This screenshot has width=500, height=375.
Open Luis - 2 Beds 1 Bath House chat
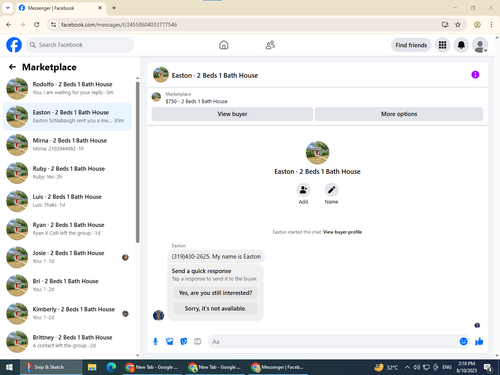[68, 201]
